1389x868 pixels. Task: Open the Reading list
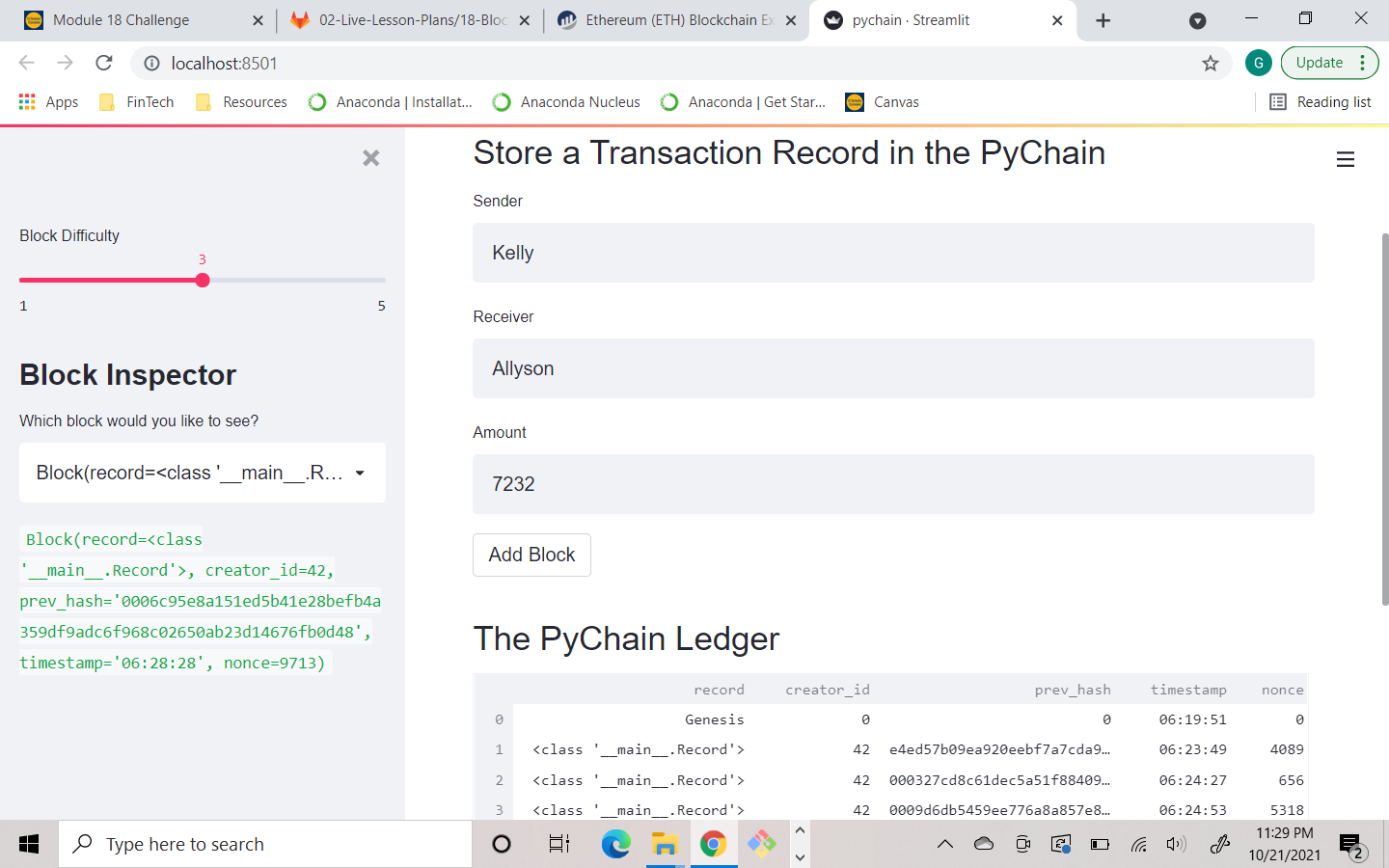point(1321,102)
